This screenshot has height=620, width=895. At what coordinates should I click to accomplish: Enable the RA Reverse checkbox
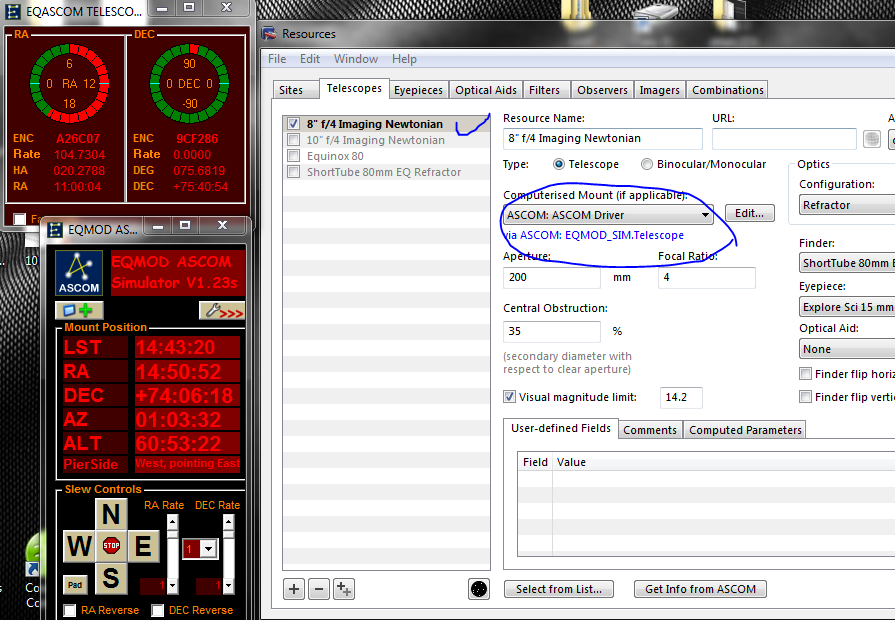[x=70, y=610]
